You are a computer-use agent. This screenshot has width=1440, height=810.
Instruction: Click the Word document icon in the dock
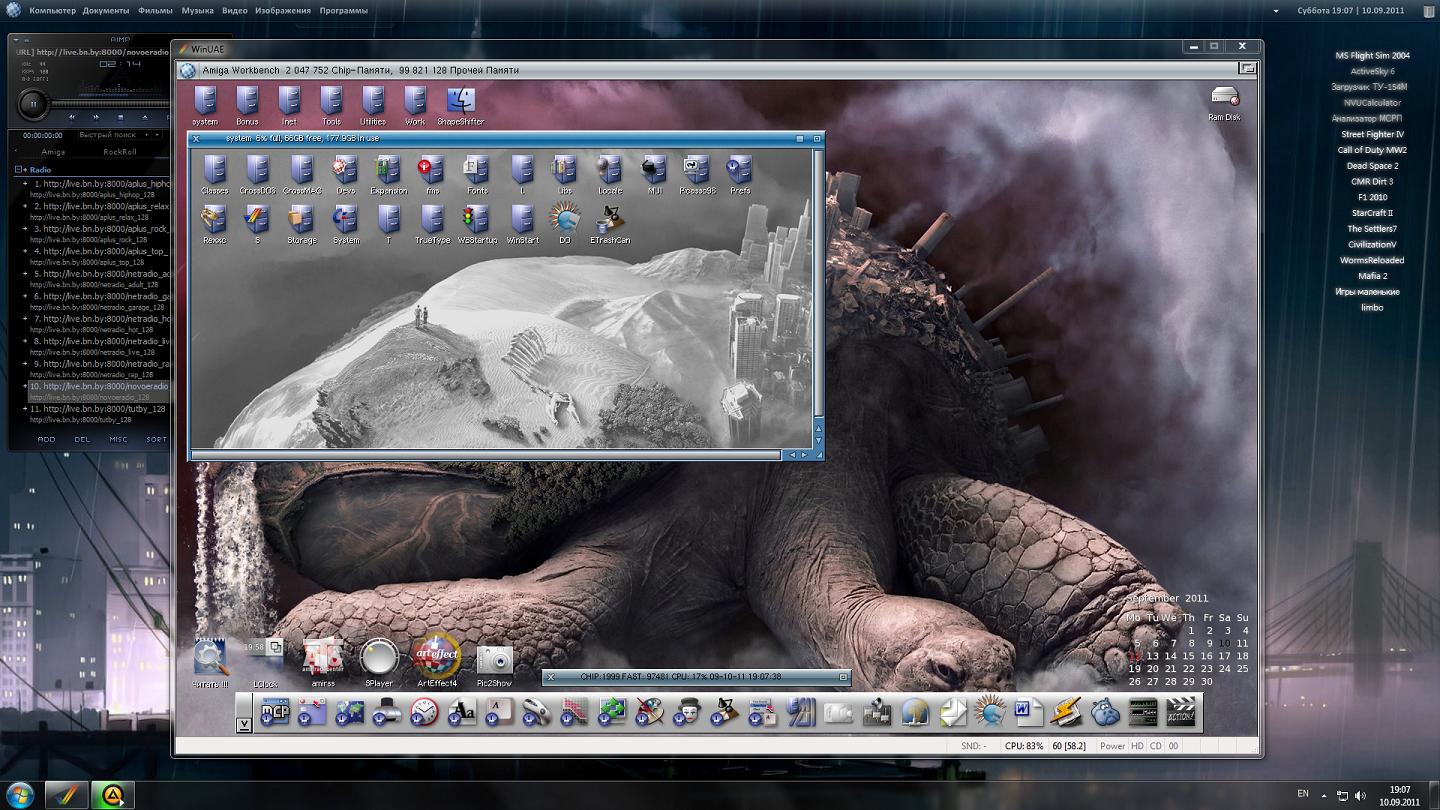click(x=1028, y=712)
